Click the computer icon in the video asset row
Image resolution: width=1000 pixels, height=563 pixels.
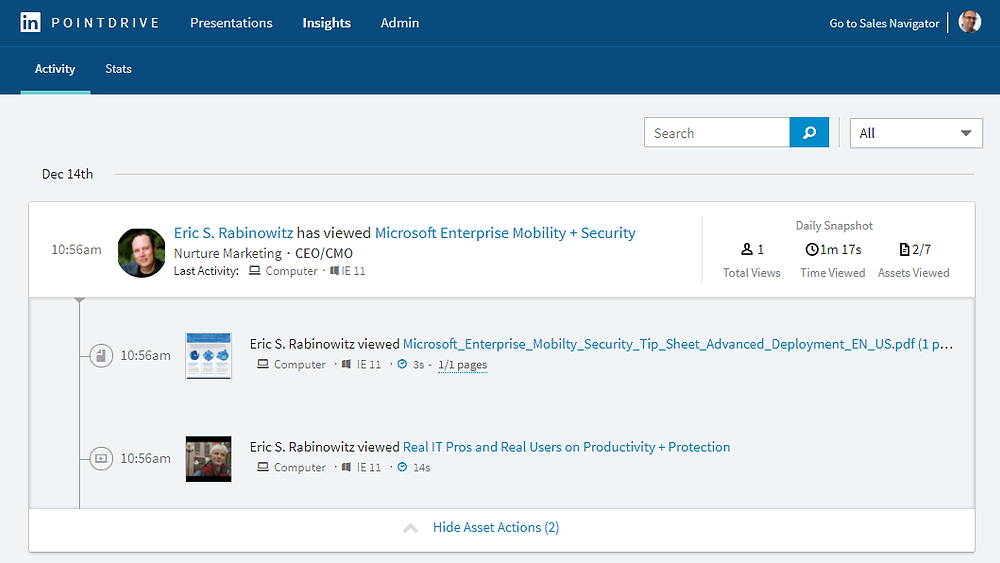tap(263, 467)
